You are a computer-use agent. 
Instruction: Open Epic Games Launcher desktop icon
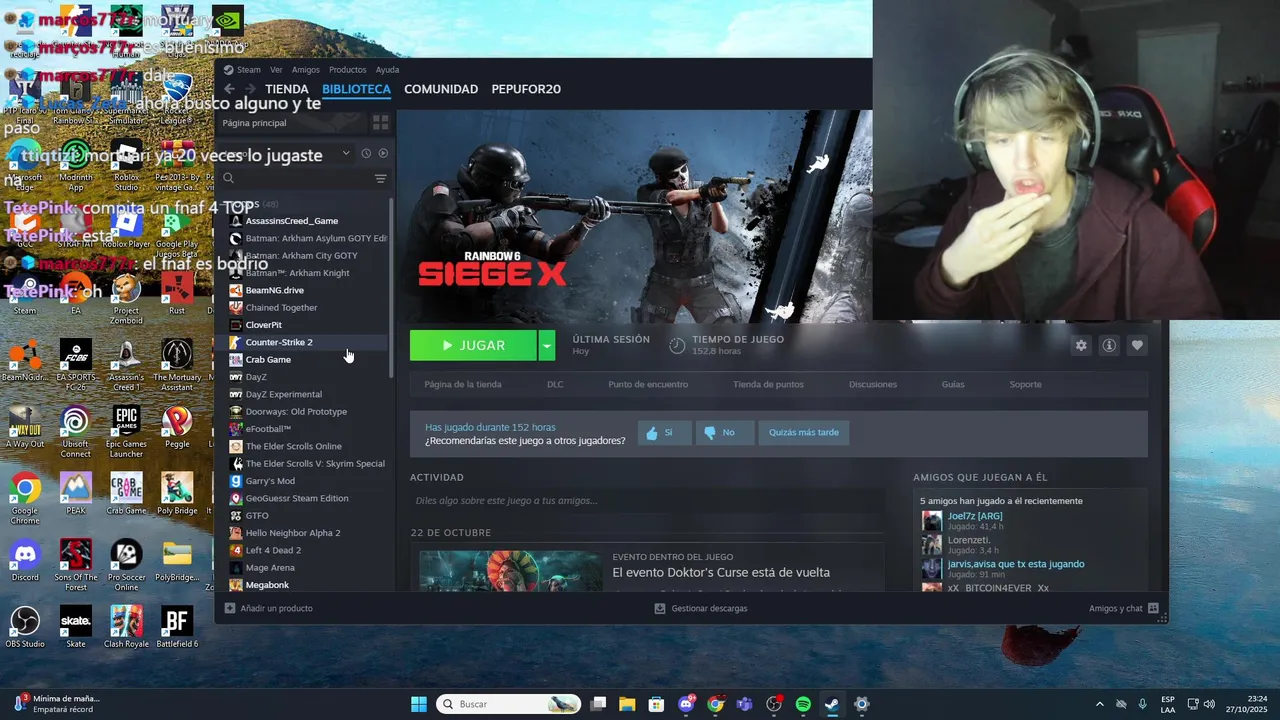(x=126, y=431)
